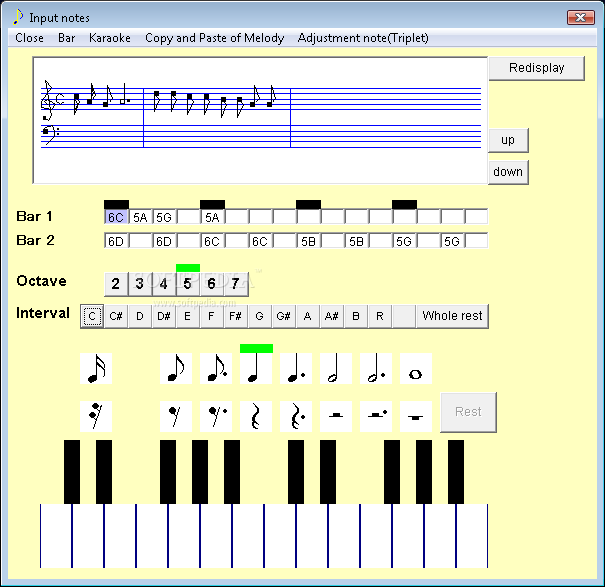Pick the R interval button
Viewport: 605px width, 587px height.
pyautogui.click(x=380, y=316)
